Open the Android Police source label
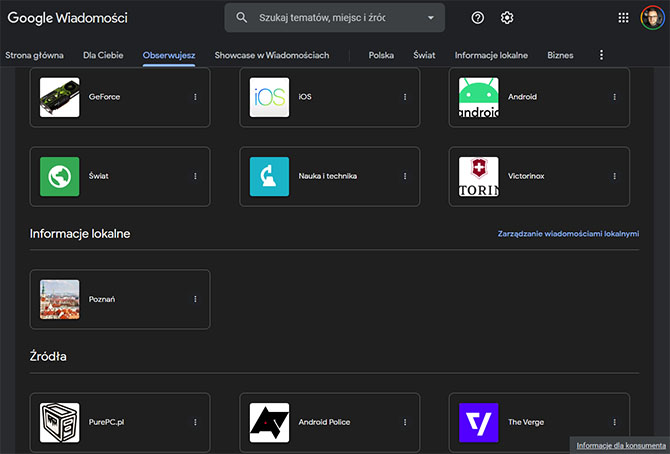 [x=324, y=422]
